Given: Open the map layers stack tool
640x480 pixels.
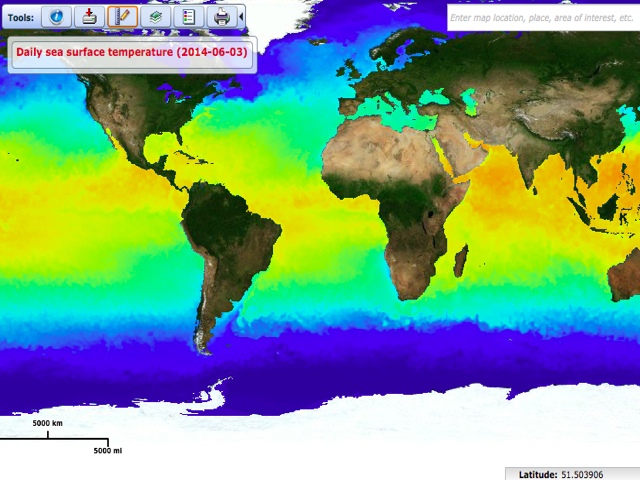Looking at the screenshot, I should point(155,16).
